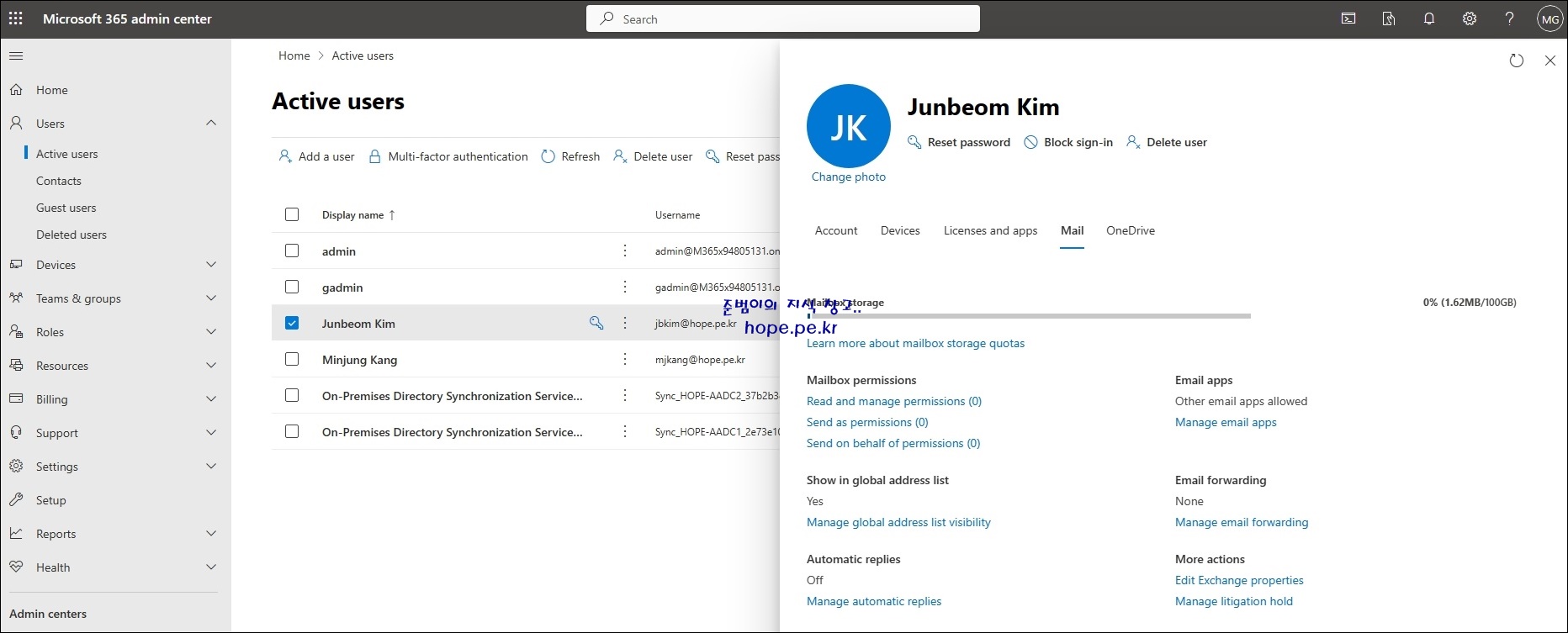
Task: Switch to the Account tab
Action: (x=836, y=230)
